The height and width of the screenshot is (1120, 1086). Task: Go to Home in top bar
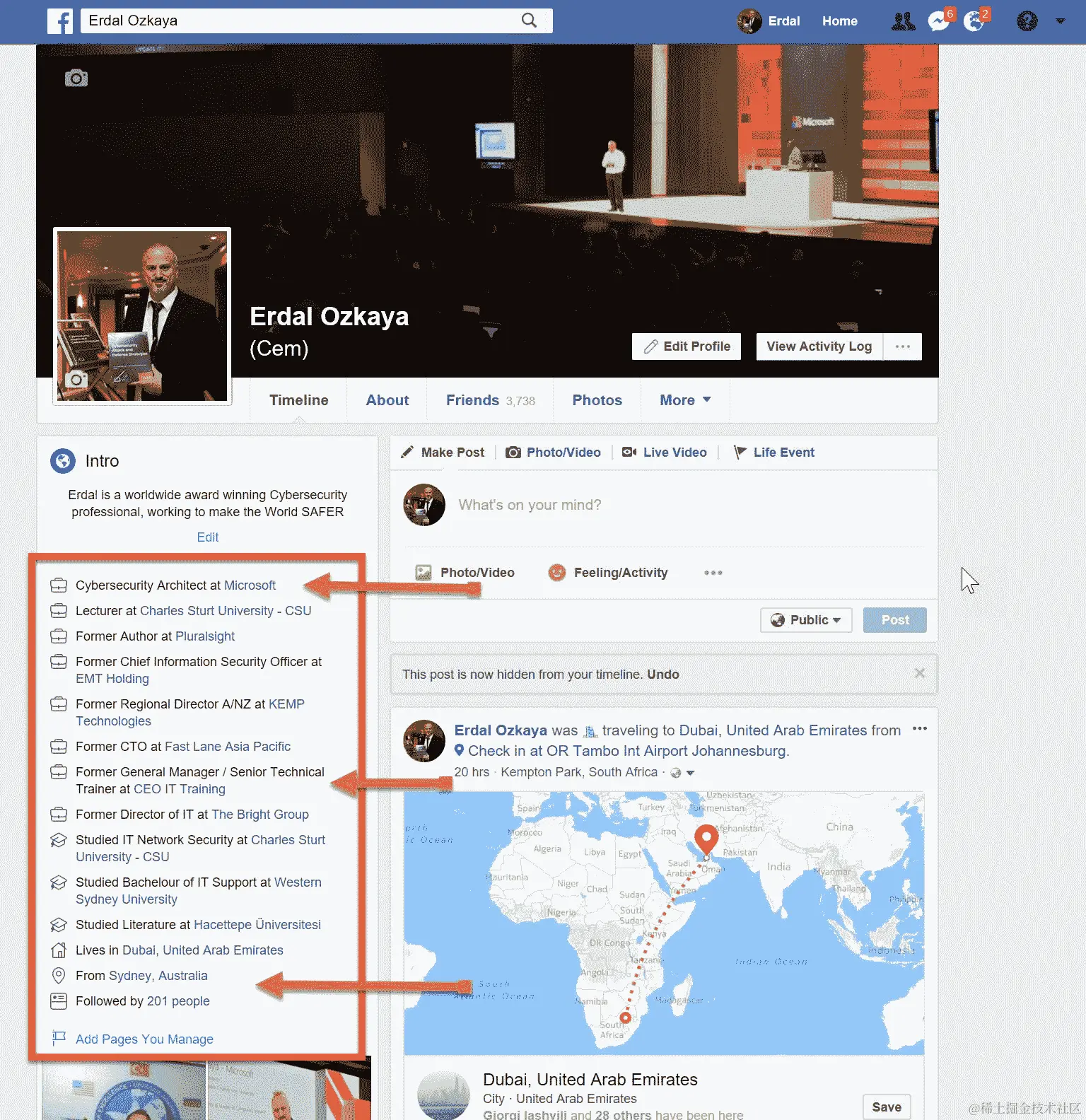(x=840, y=21)
